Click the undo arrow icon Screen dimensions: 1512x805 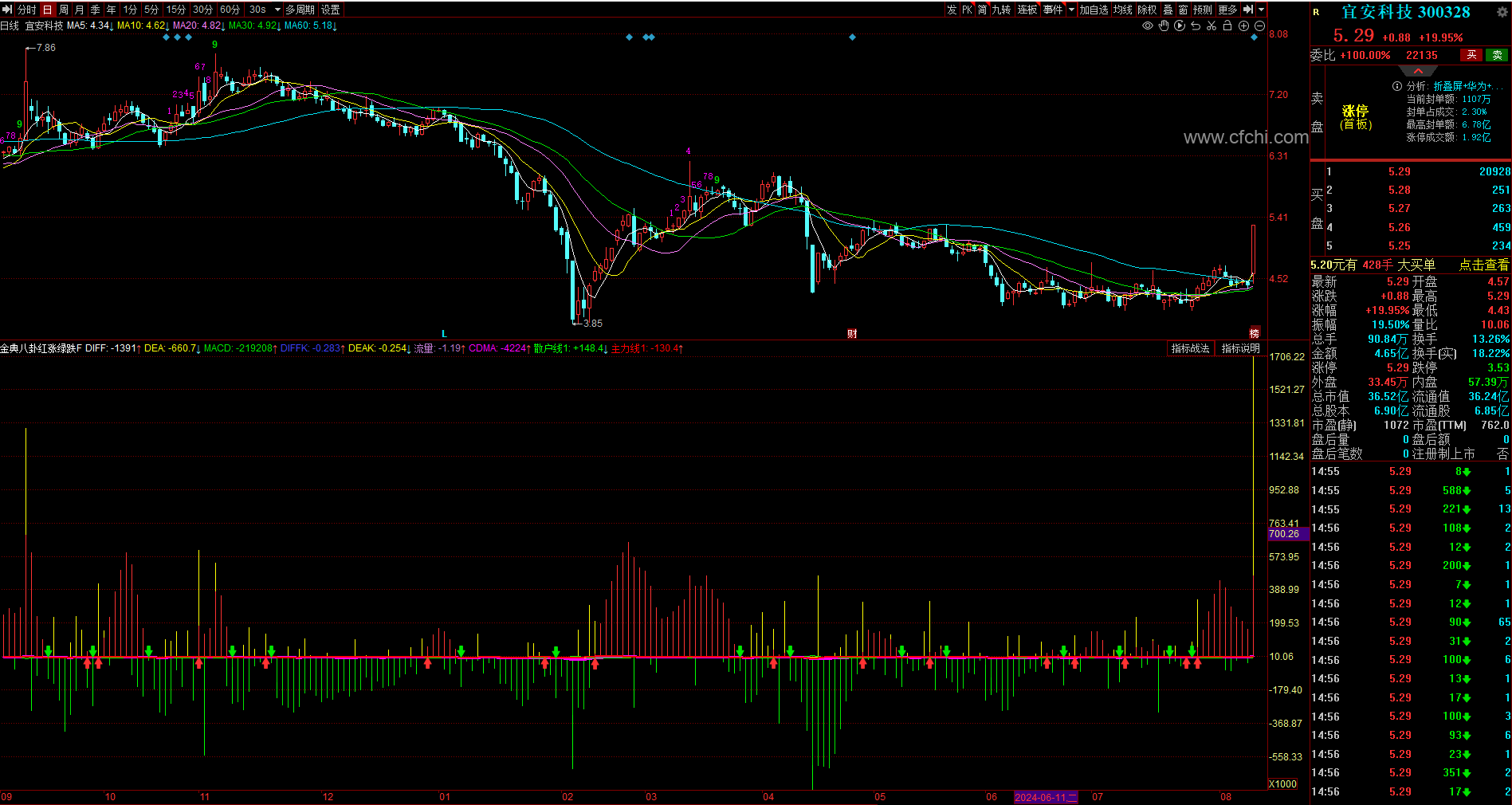(x=1196, y=26)
